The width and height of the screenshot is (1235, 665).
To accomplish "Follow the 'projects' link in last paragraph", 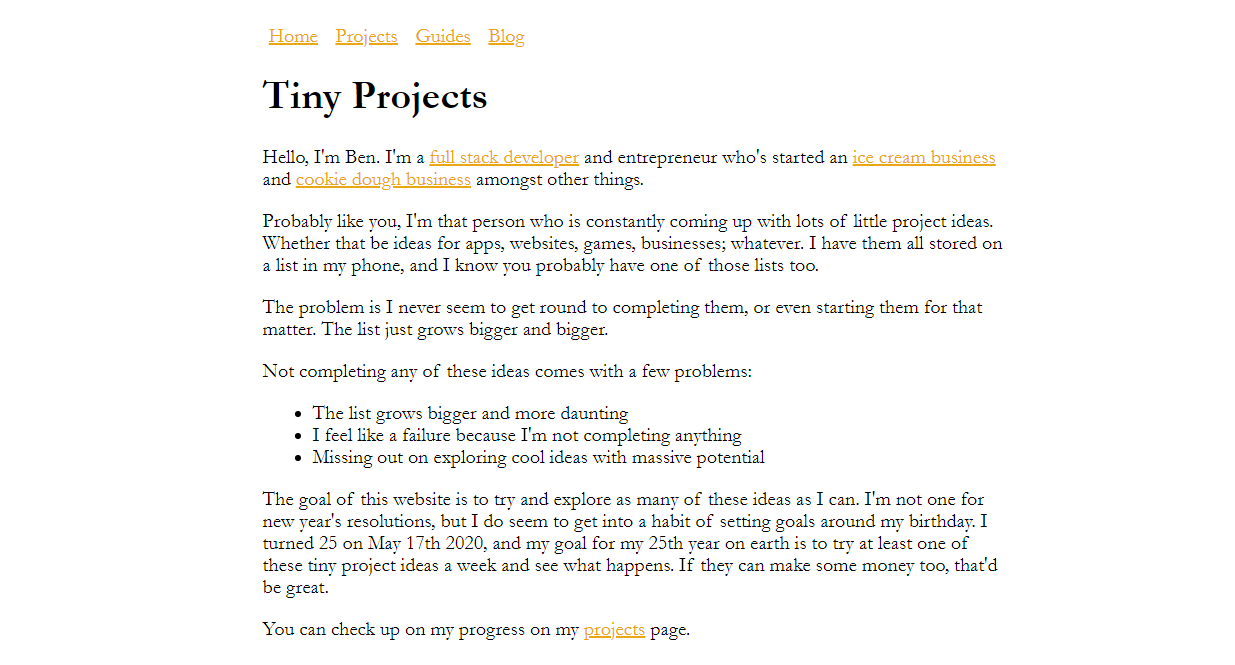I will 614,630.
